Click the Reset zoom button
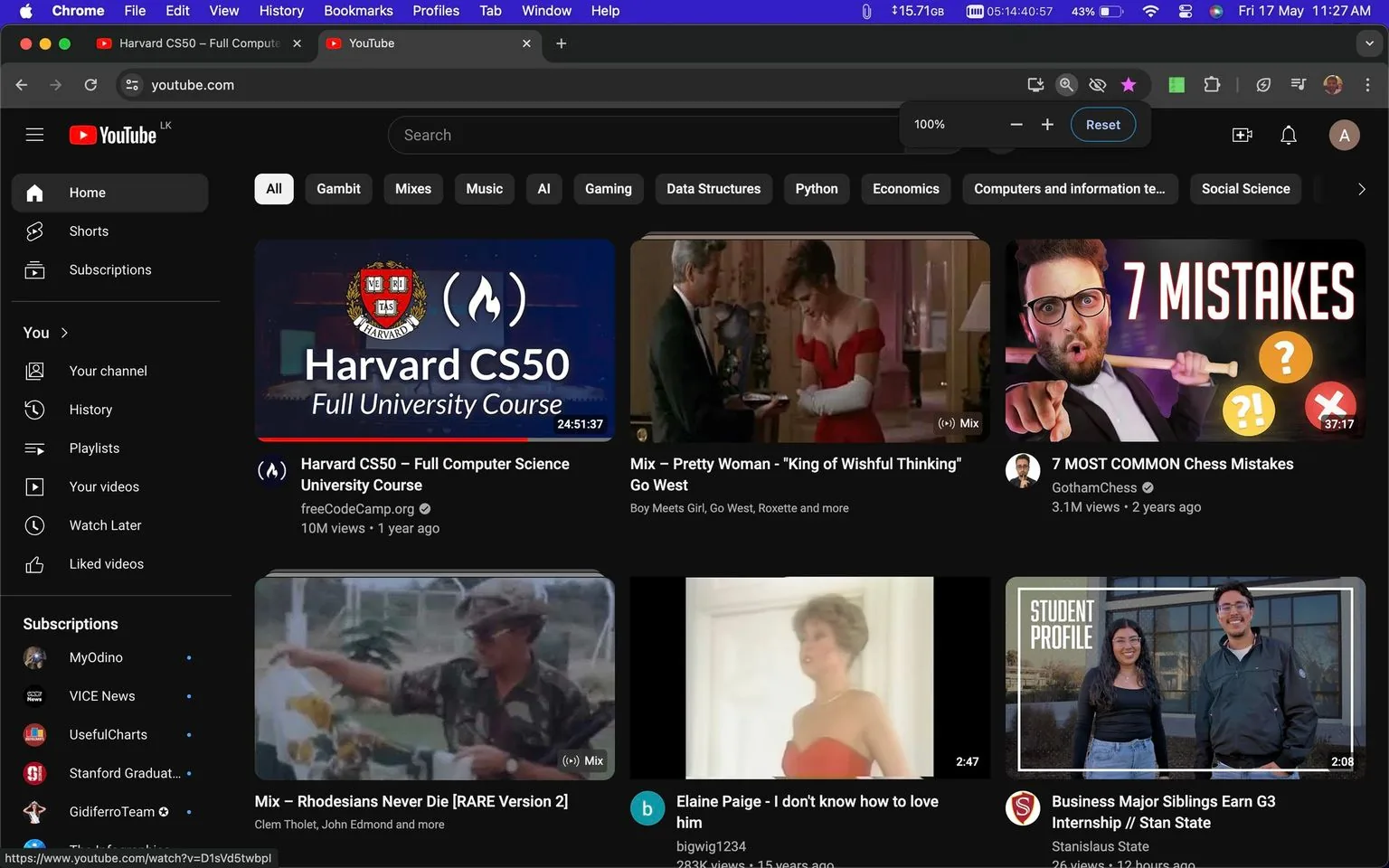 pyautogui.click(x=1102, y=124)
